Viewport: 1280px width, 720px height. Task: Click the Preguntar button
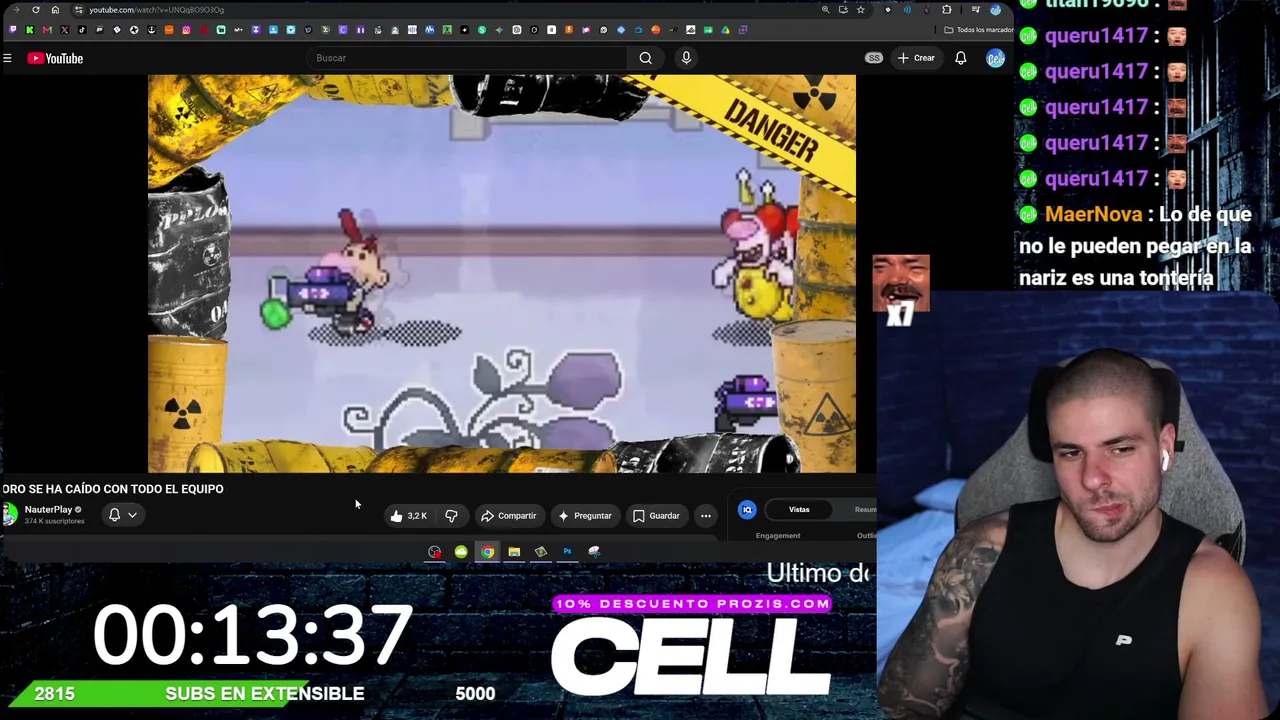pos(585,516)
